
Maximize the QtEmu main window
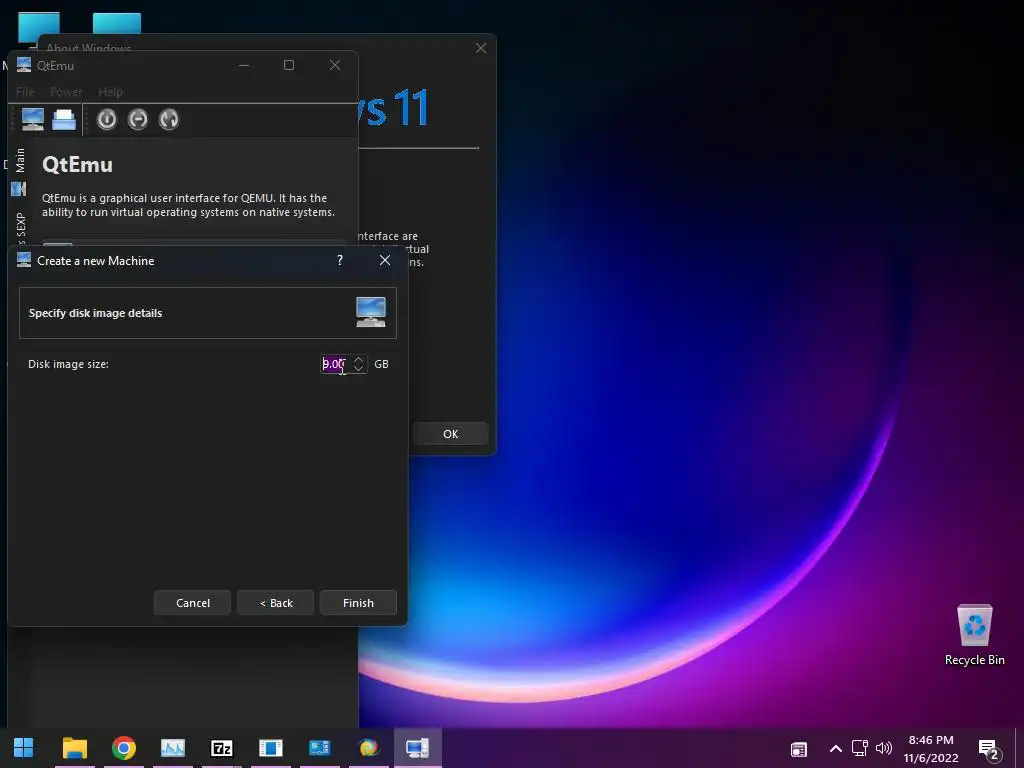(289, 65)
